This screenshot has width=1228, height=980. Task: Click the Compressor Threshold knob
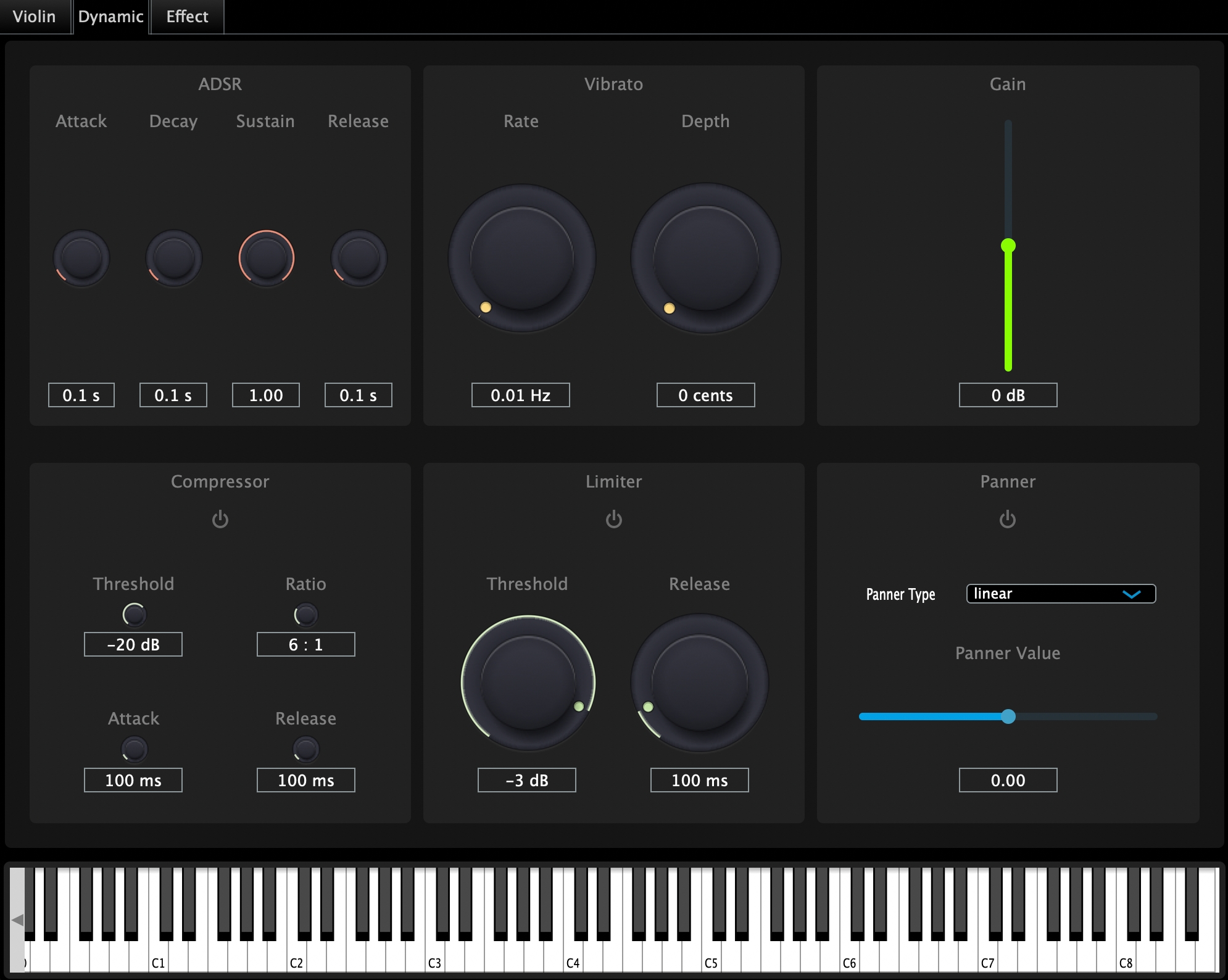134,615
